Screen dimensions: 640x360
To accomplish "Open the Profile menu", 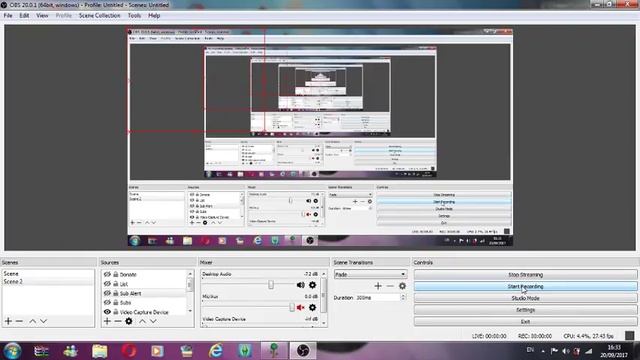I will point(64,16).
